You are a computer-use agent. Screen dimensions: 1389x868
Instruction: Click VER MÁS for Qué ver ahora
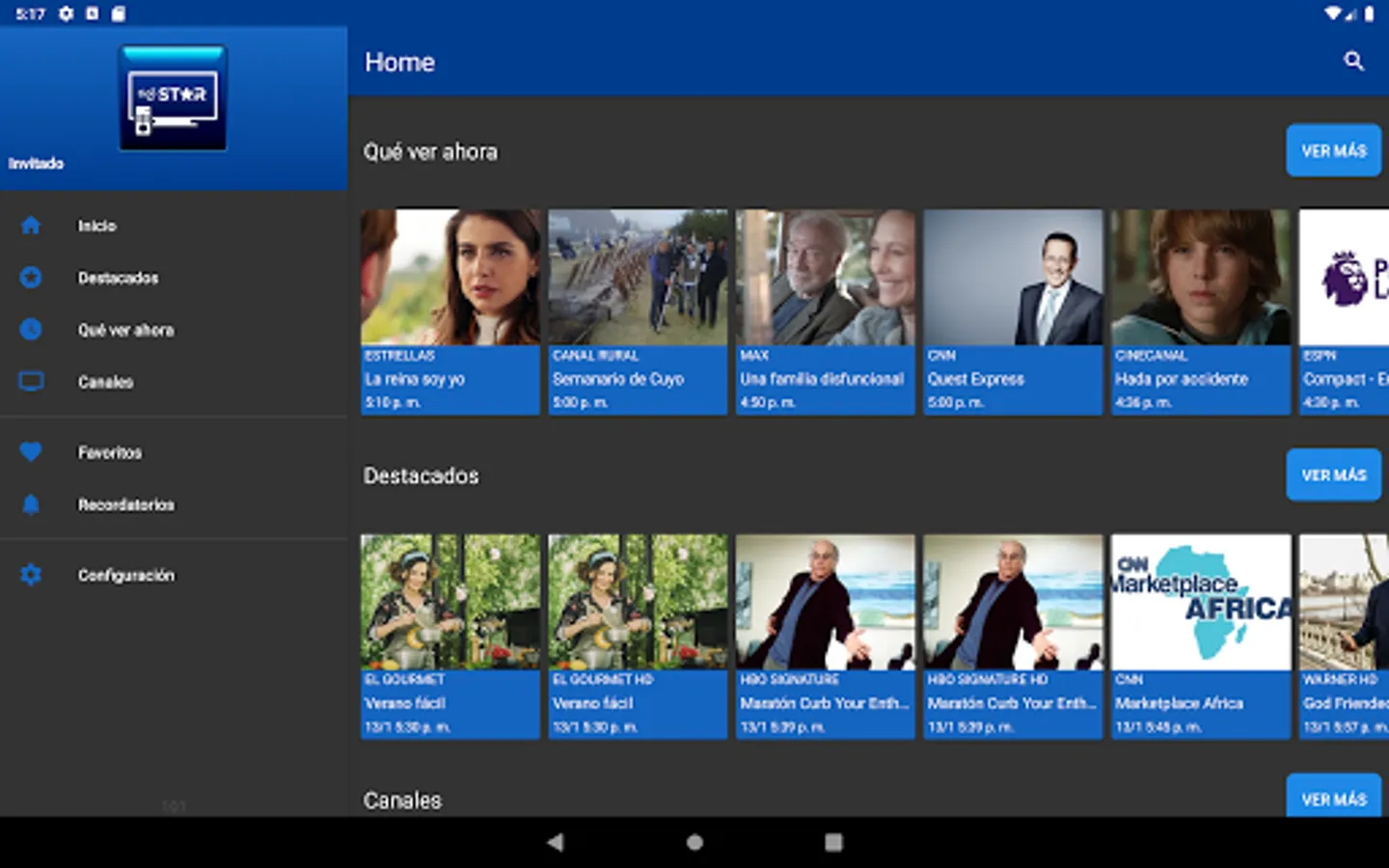1334,150
